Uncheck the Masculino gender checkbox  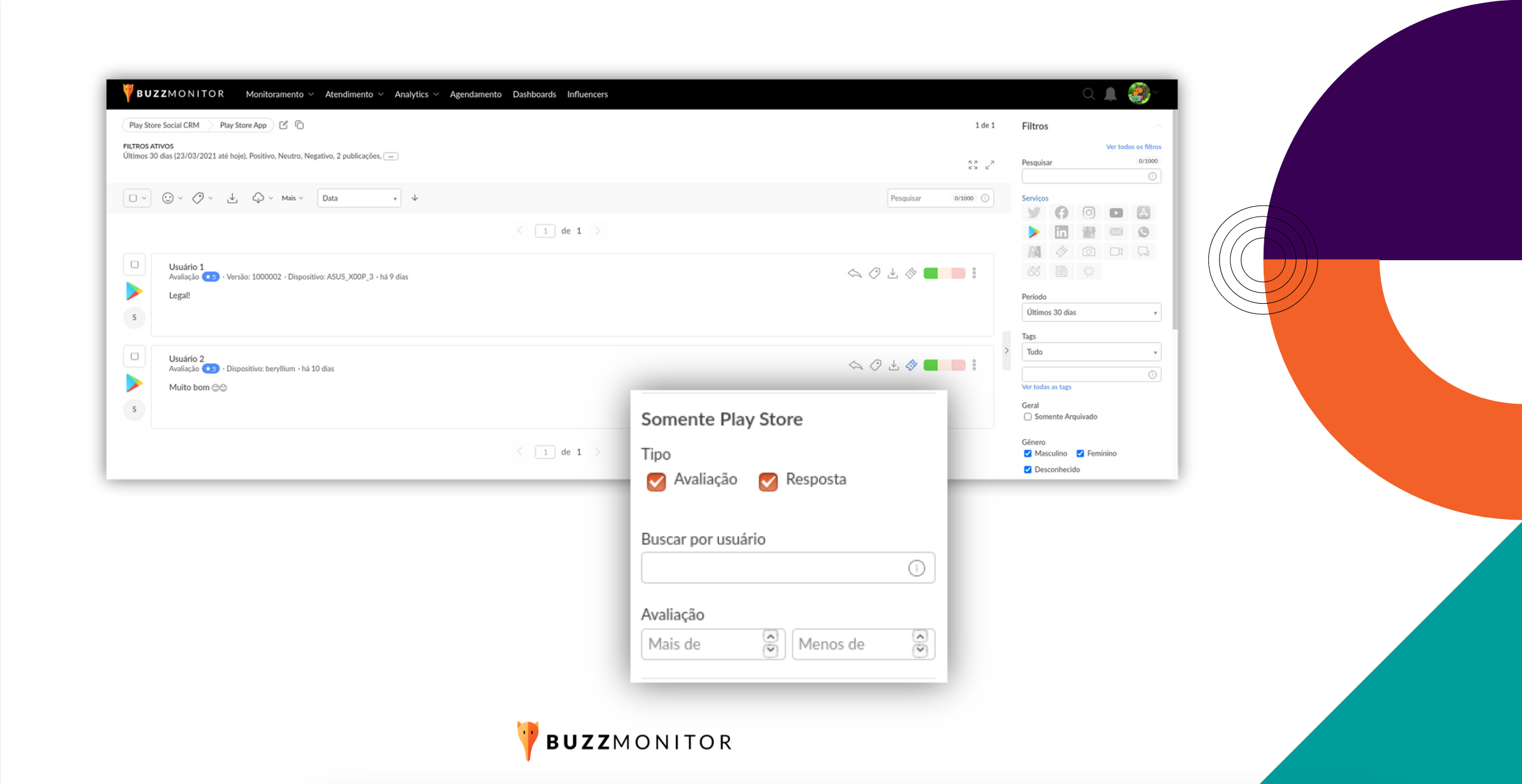click(x=1027, y=453)
